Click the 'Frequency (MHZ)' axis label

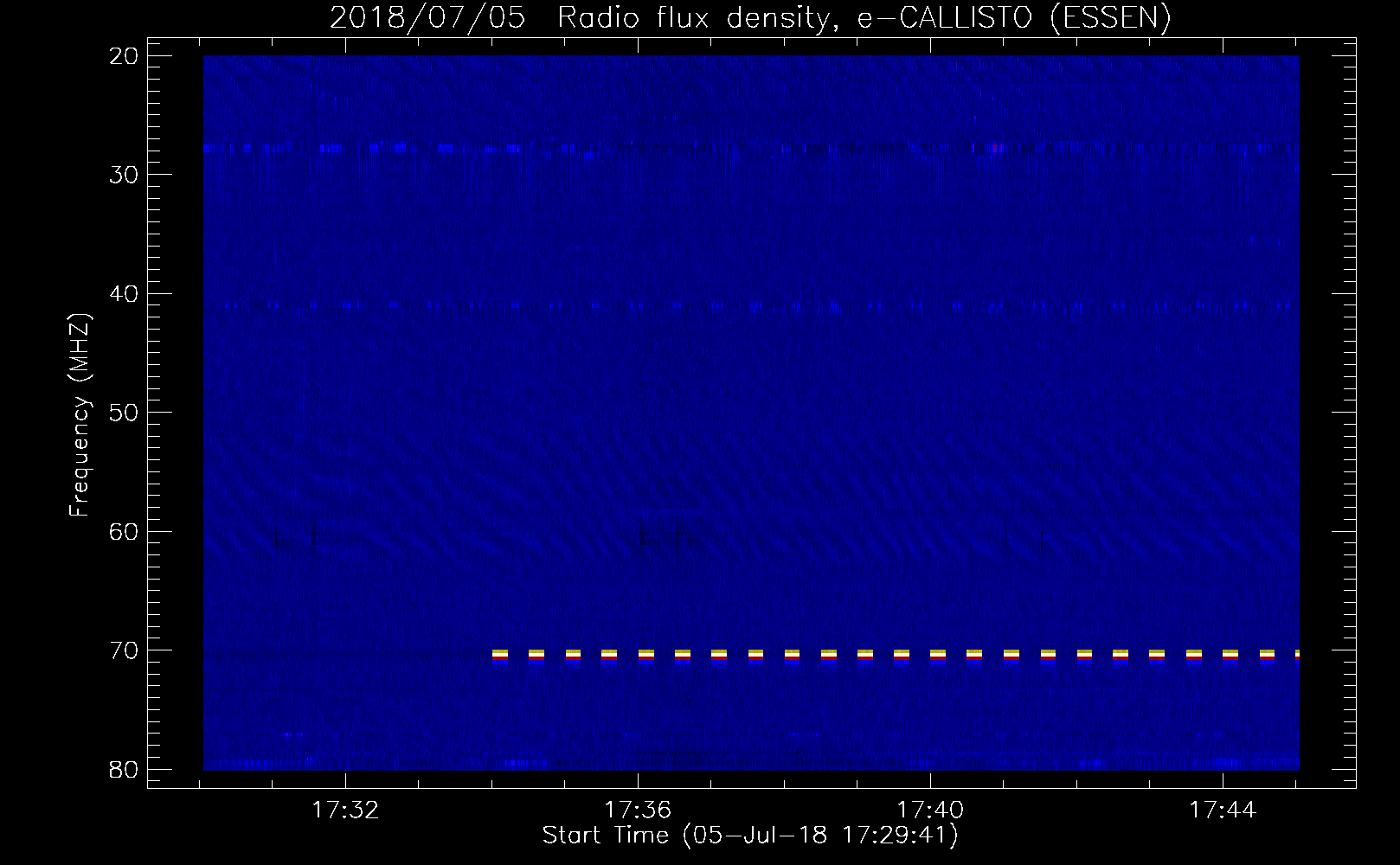tap(79, 415)
